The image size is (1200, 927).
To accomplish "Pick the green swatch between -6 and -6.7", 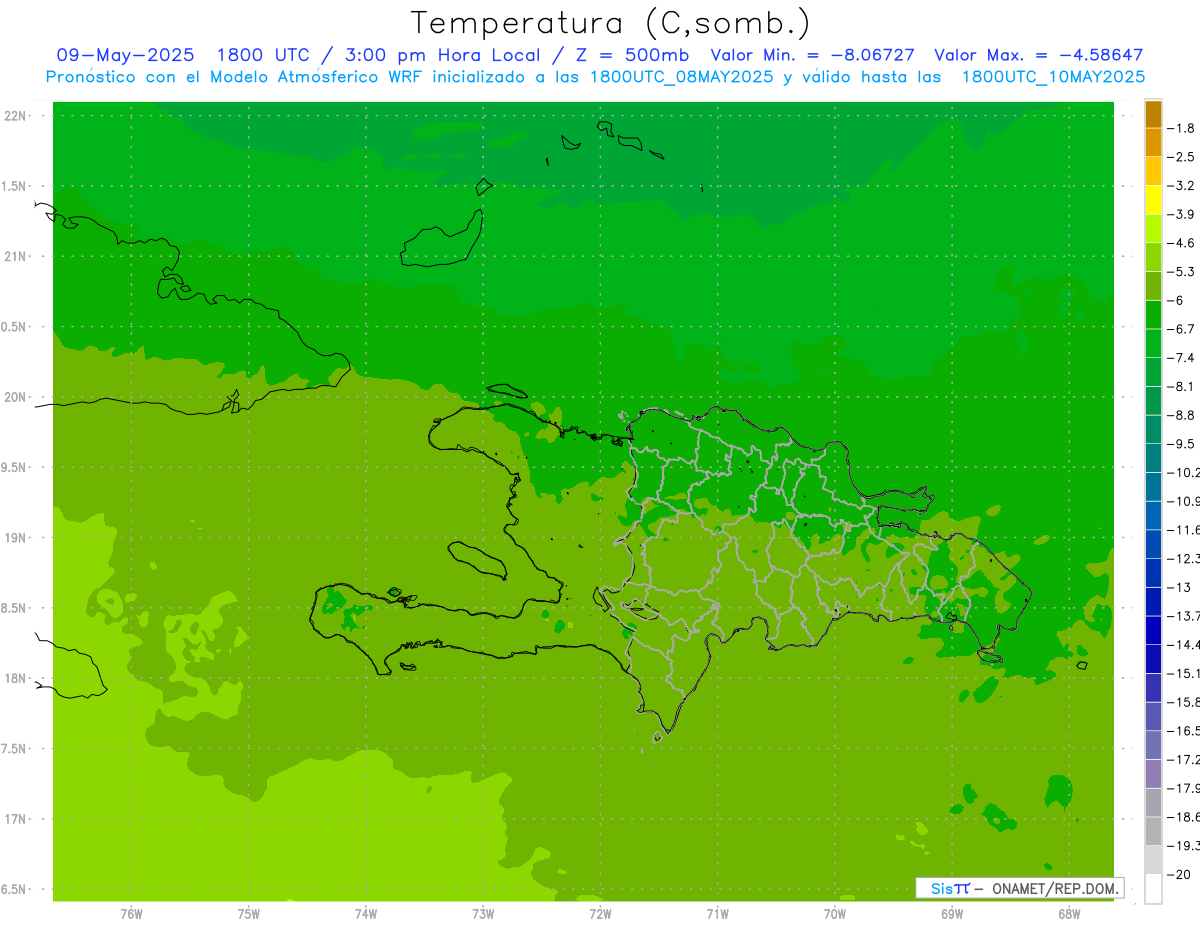I will 1153,315.
